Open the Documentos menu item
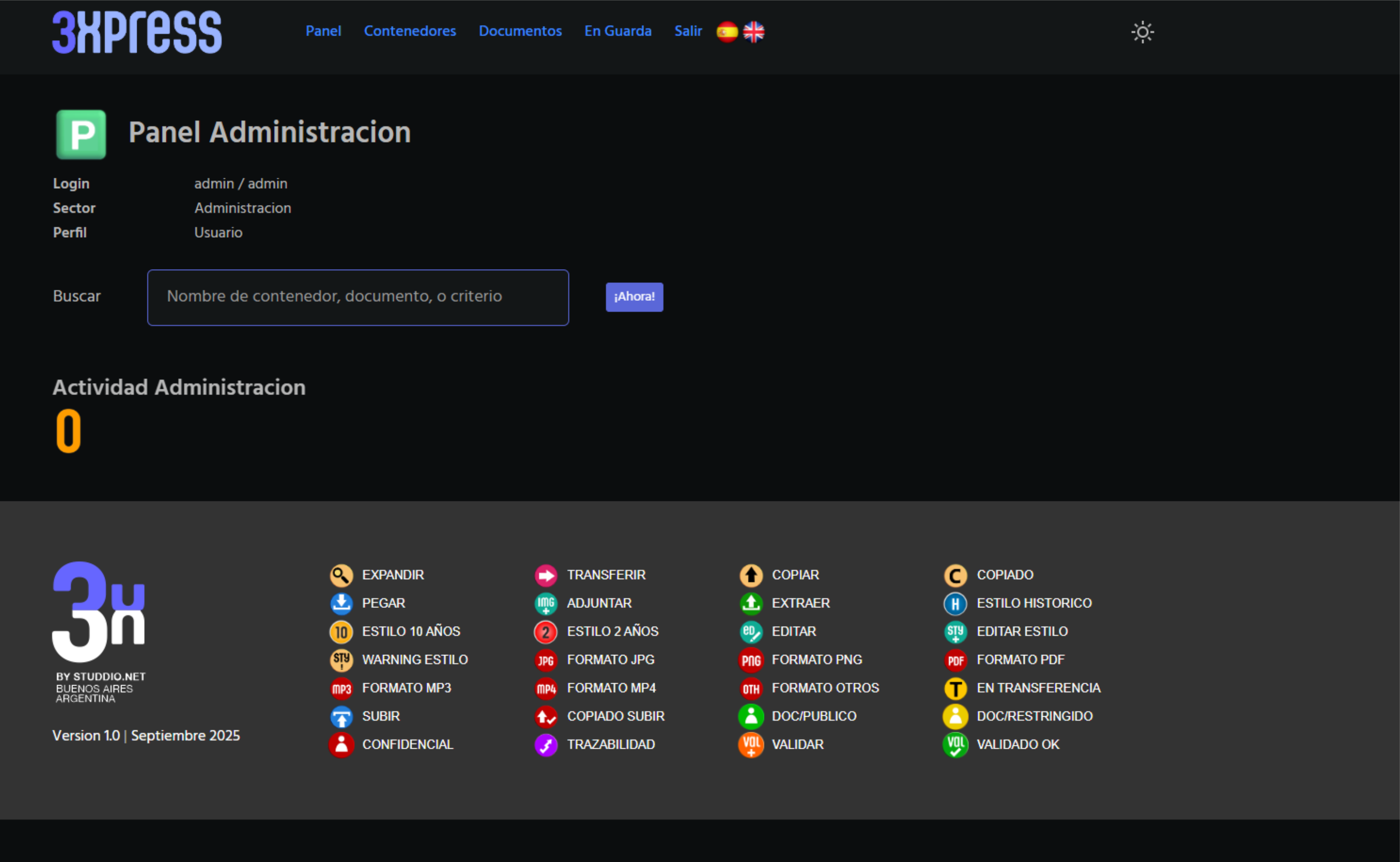Image resolution: width=1400 pixels, height=862 pixels. 520,31
